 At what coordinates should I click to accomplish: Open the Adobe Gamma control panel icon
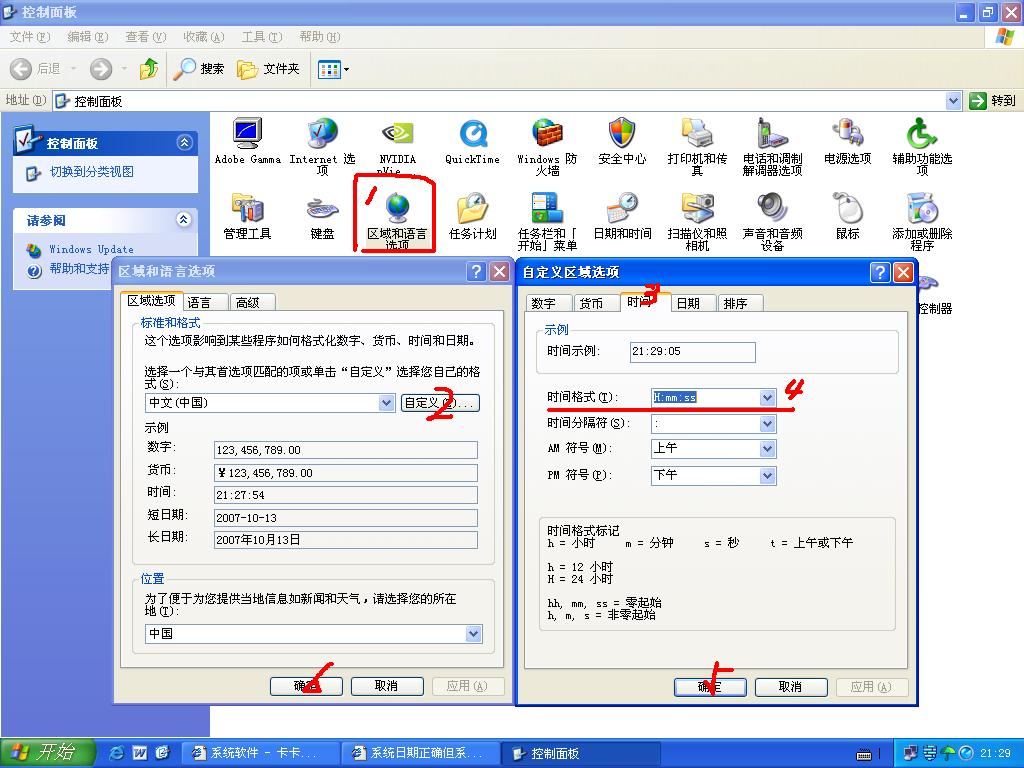click(247, 133)
